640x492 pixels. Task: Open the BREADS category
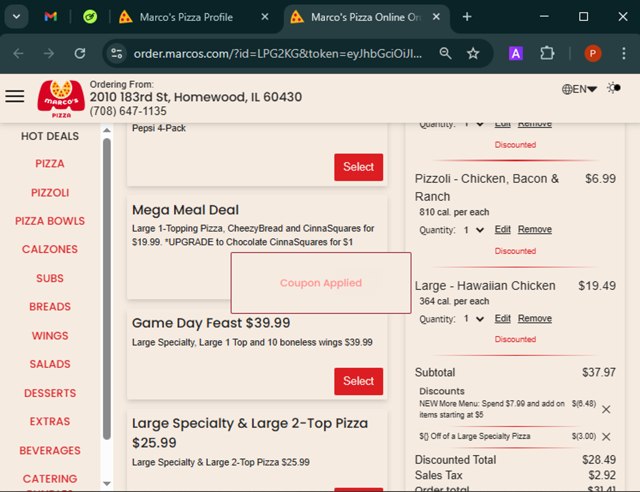(50, 307)
